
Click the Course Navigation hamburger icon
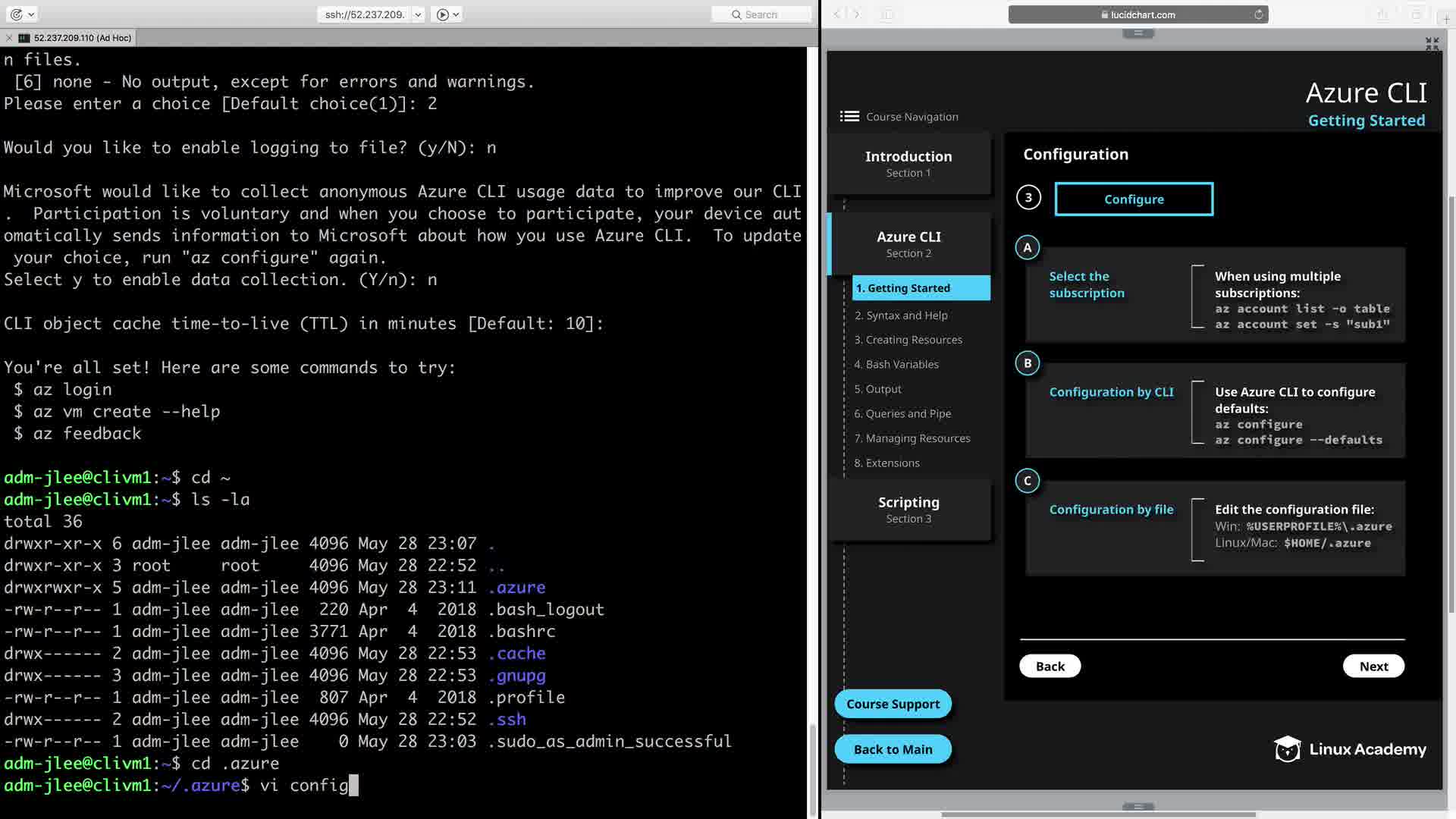(849, 116)
